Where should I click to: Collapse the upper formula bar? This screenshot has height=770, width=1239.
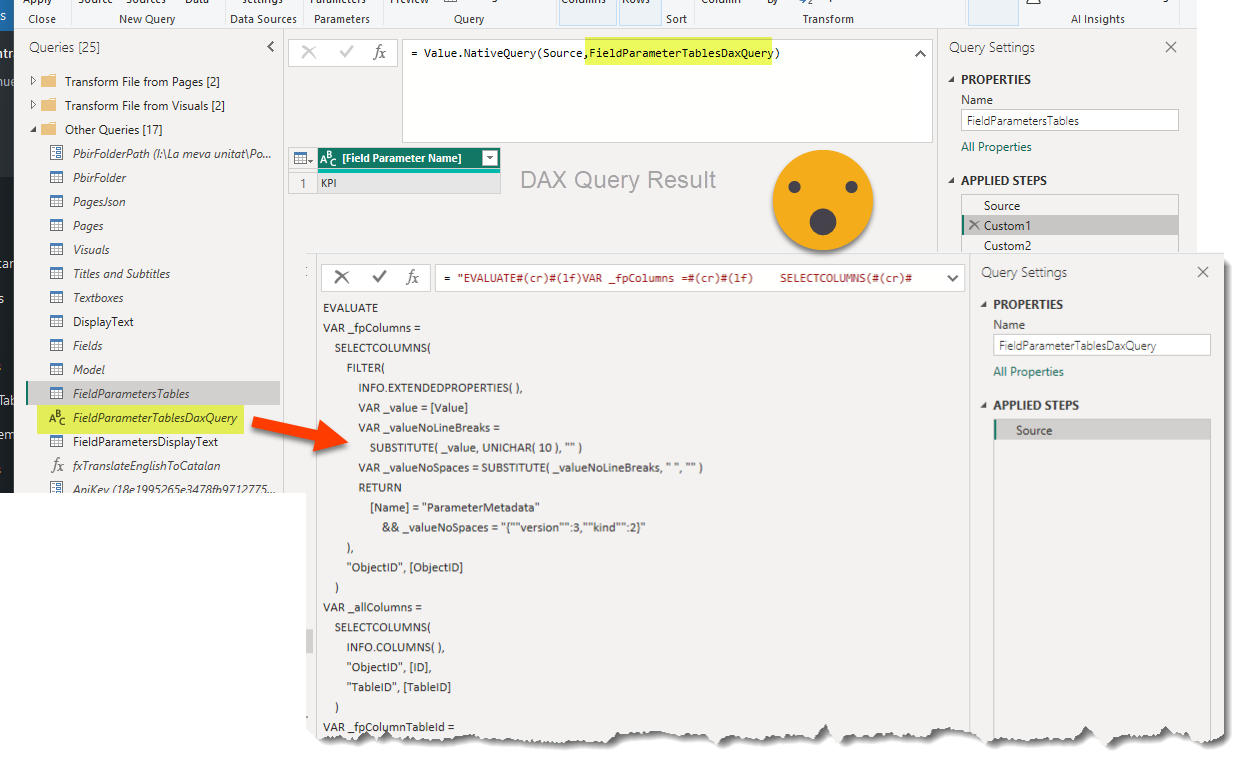coord(920,54)
